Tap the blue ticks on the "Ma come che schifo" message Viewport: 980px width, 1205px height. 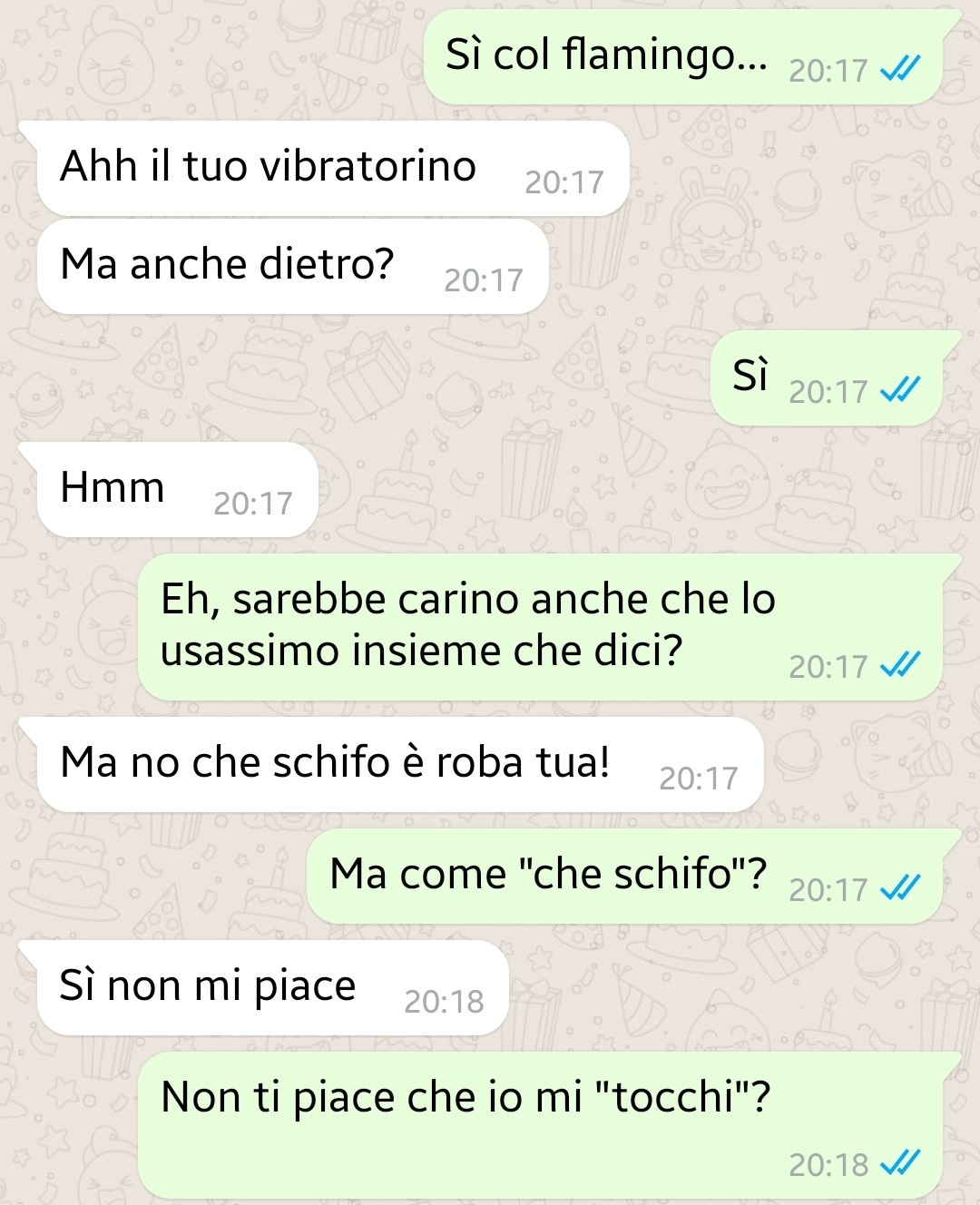901,888
